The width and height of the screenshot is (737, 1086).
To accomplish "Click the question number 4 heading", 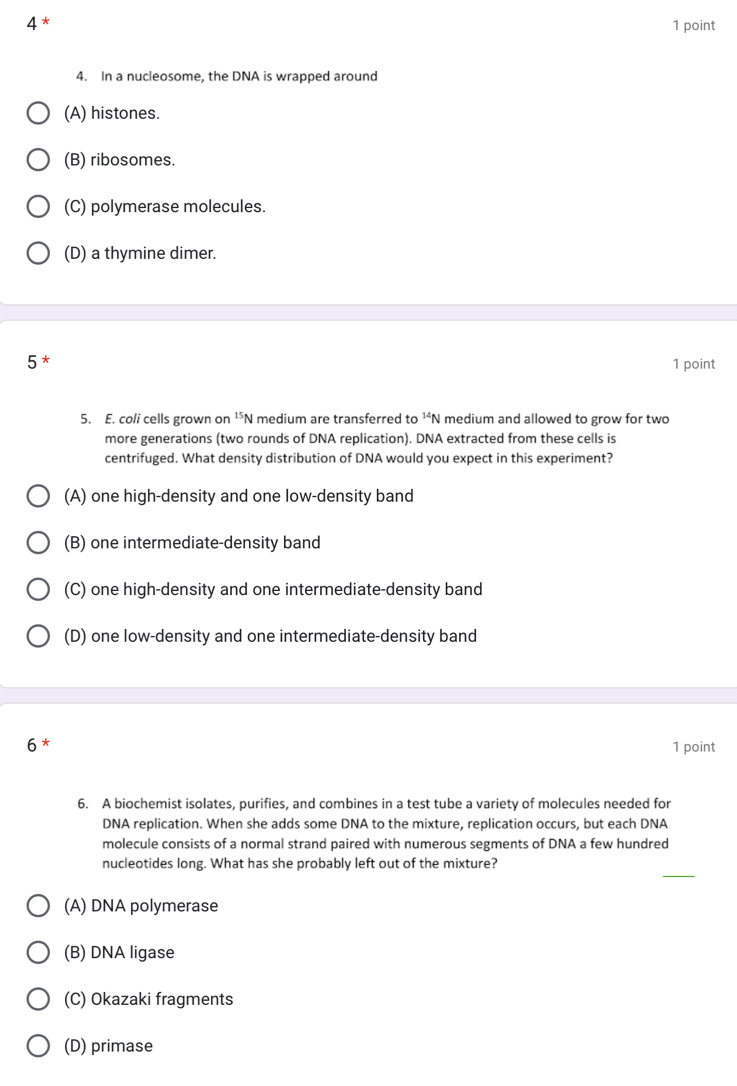I will pos(34,23).
